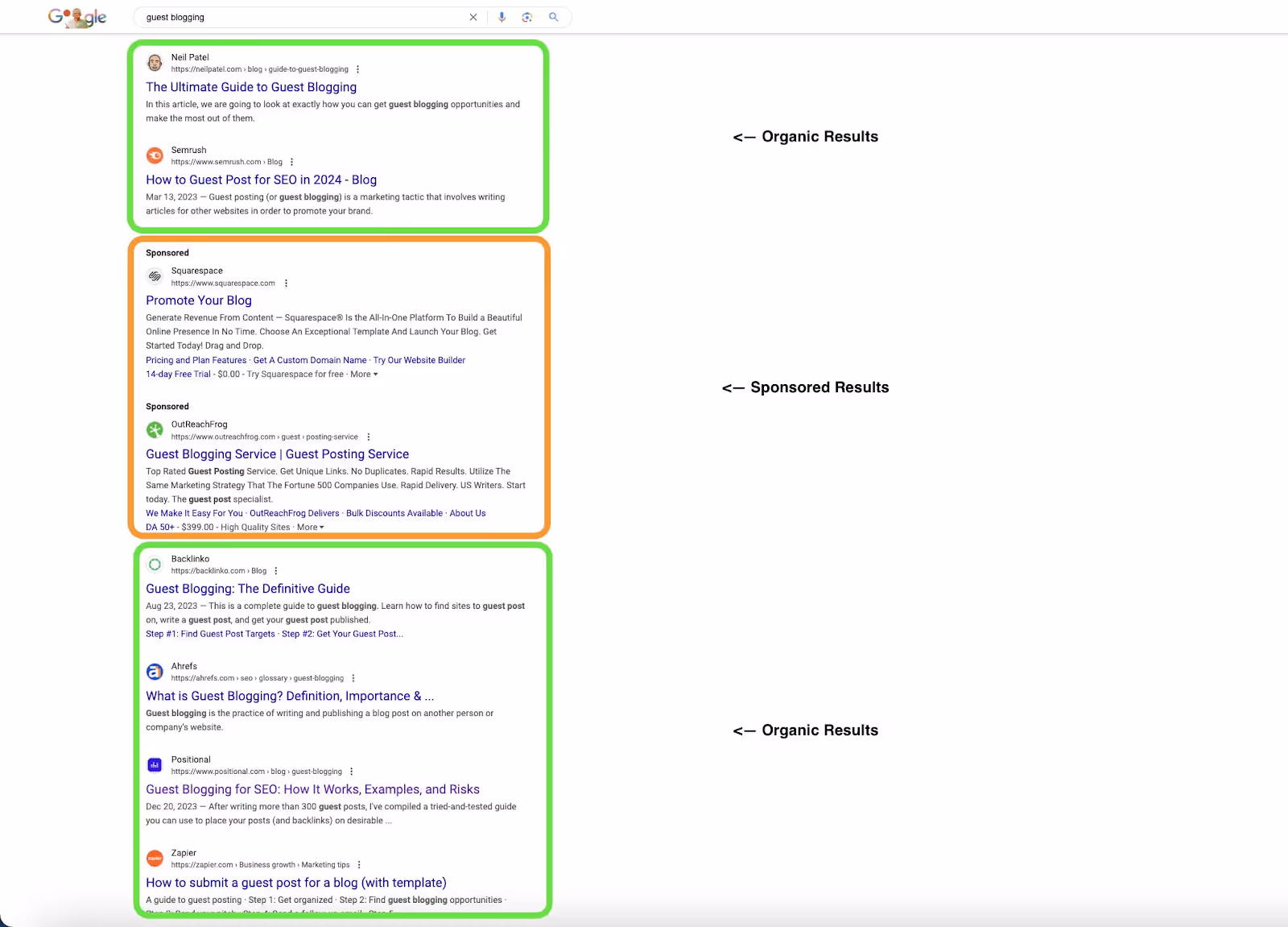This screenshot has height=927, width=1288.
Task: Click the Squarespace favicon
Action: point(155,276)
